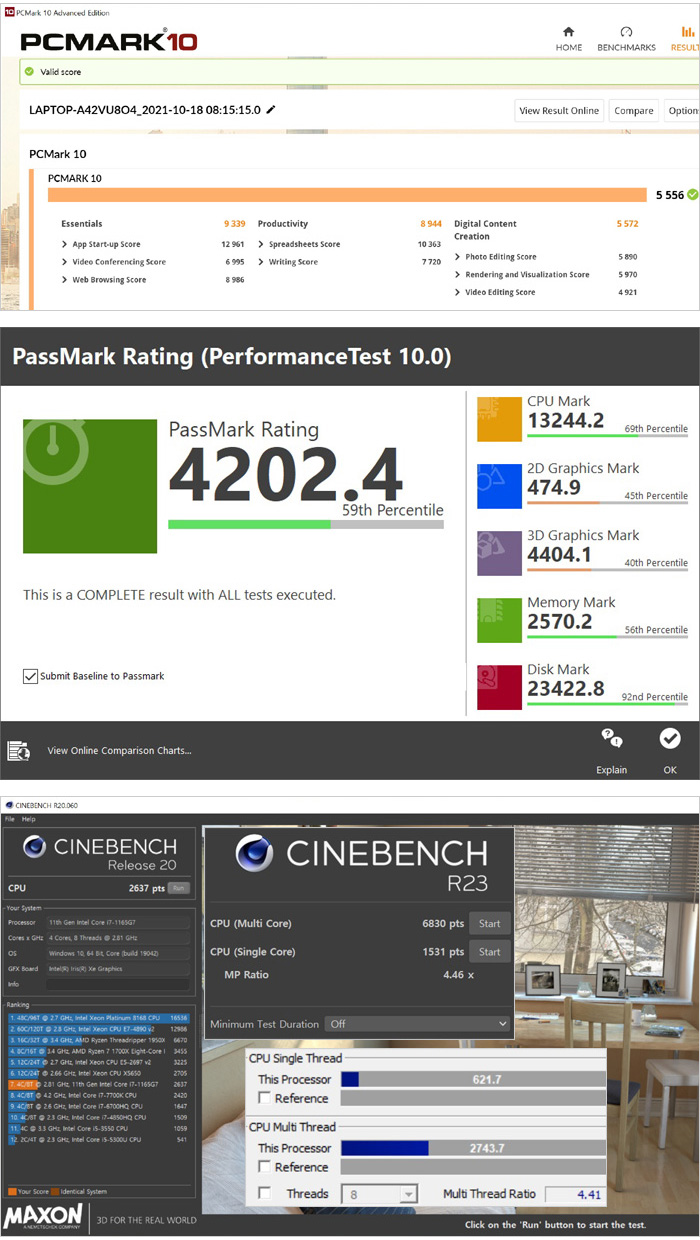This screenshot has width=700, height=1240.
Task: Click the MAXON logo
Action: point(42,1217)
